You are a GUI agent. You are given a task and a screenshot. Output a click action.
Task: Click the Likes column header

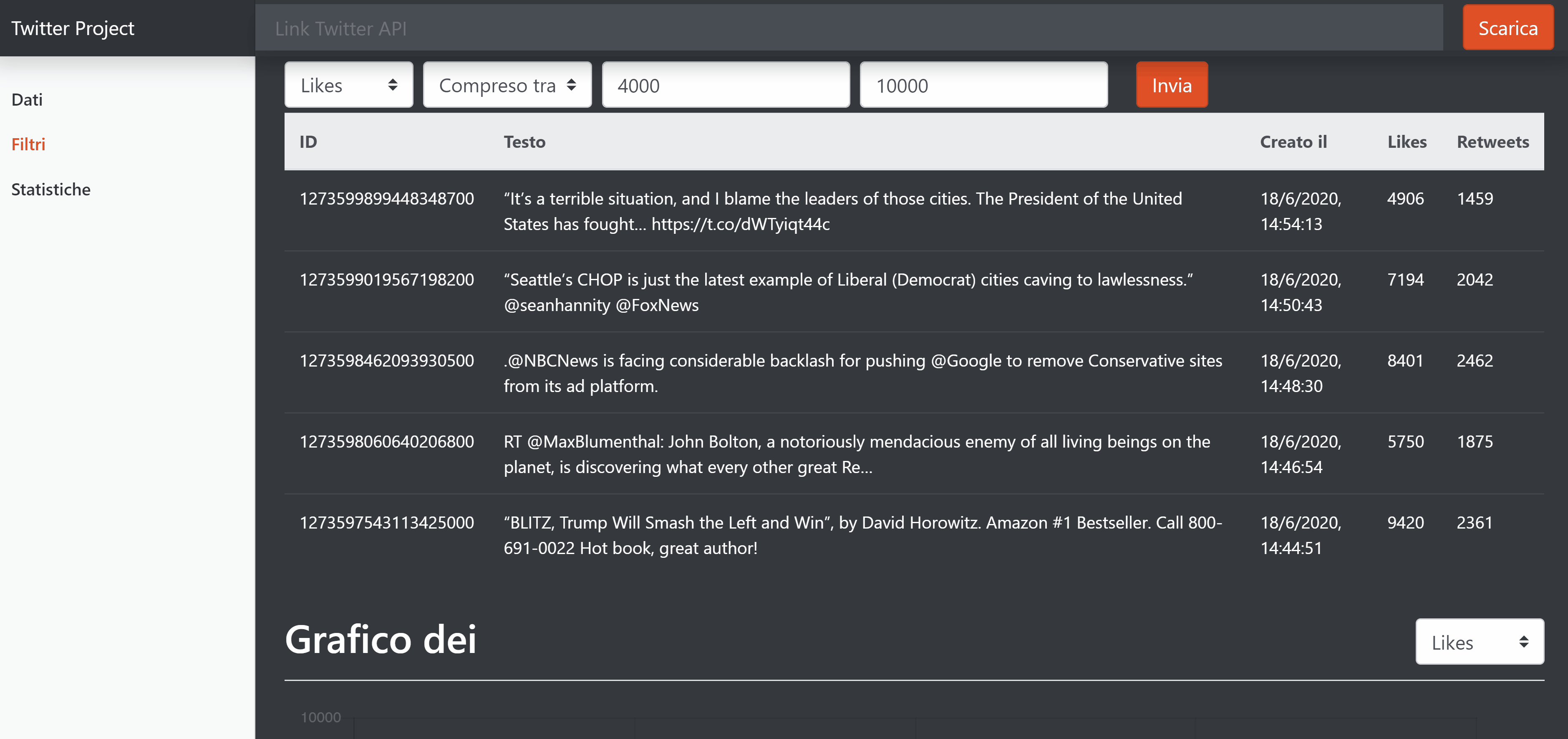coord(1406,142)
